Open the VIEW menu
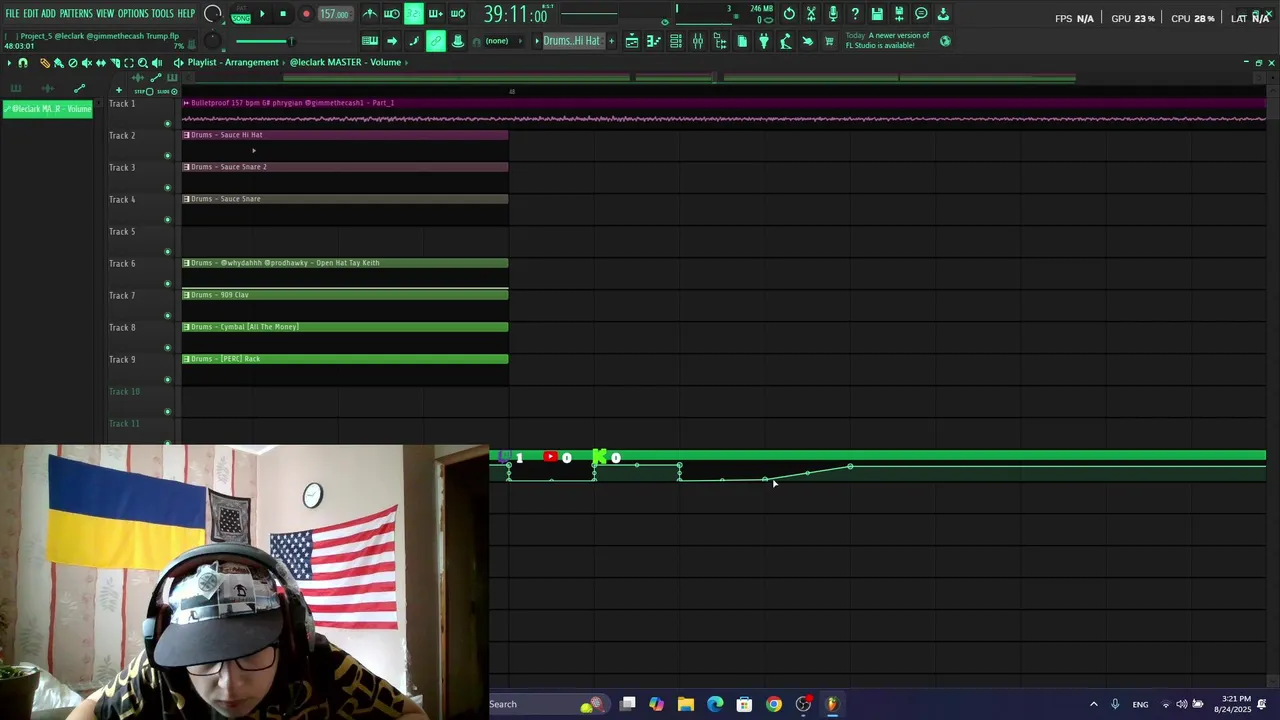This screenshot has height=720, width=1280. coord(105,14)
